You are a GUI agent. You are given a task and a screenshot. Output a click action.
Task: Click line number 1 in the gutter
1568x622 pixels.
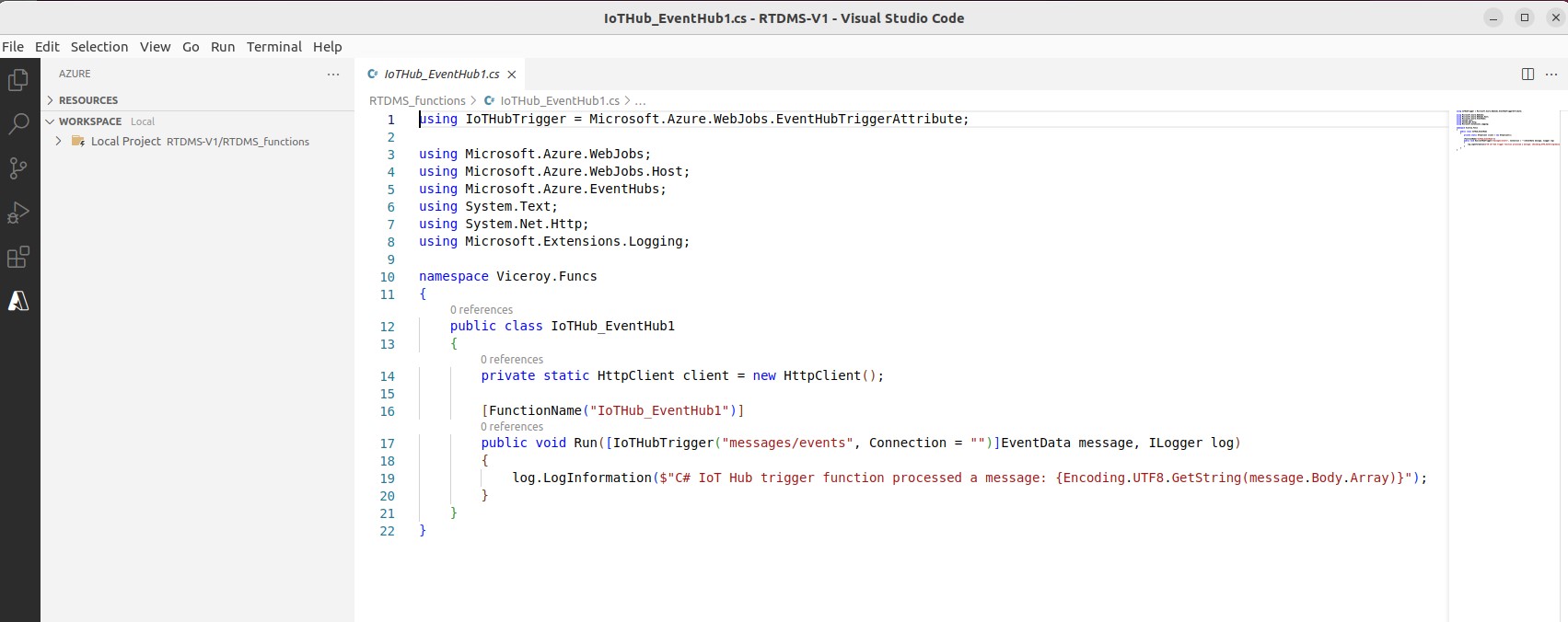pos(390,120)
